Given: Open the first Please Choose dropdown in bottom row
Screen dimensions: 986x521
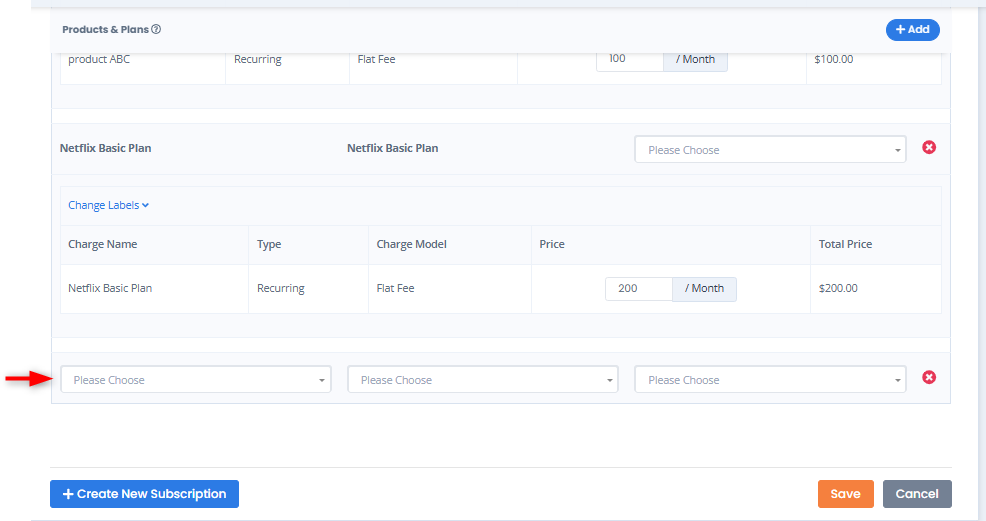Looking at the screenshot, I should 196,380.
